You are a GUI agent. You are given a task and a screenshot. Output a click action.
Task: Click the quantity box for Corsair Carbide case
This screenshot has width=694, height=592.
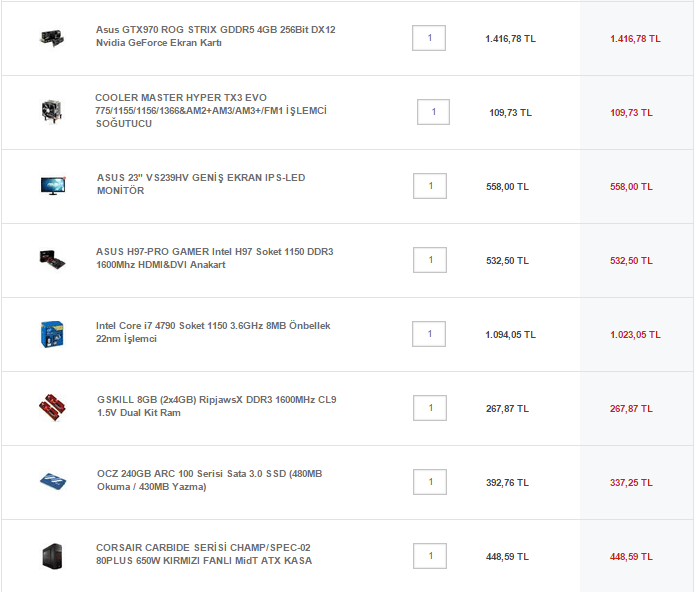[x=430, y=555]
